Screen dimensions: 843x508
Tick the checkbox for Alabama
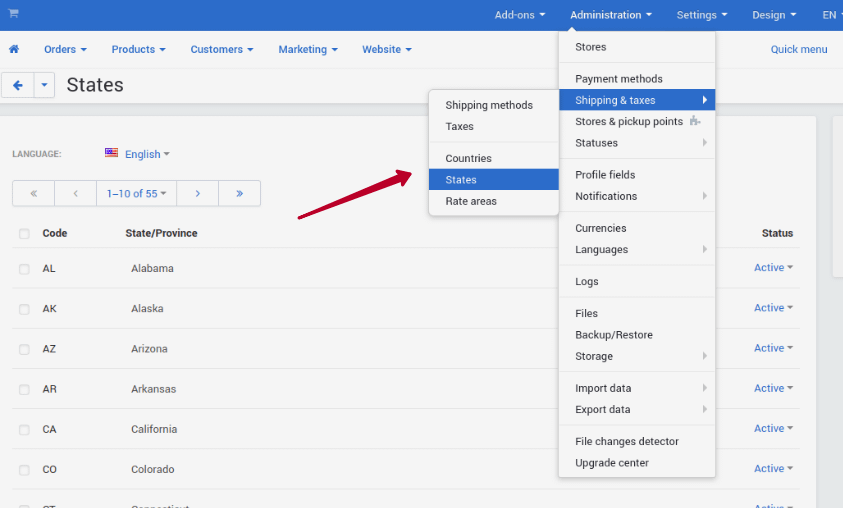pyautogui.click(x=24, y=269)
